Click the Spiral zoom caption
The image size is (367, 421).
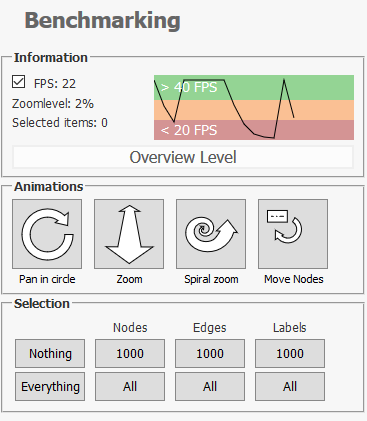click(x=211, y=279)
